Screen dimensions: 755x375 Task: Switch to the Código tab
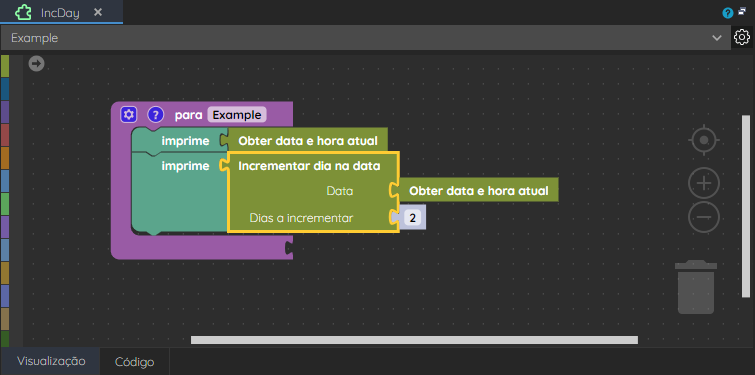[134, 362]
